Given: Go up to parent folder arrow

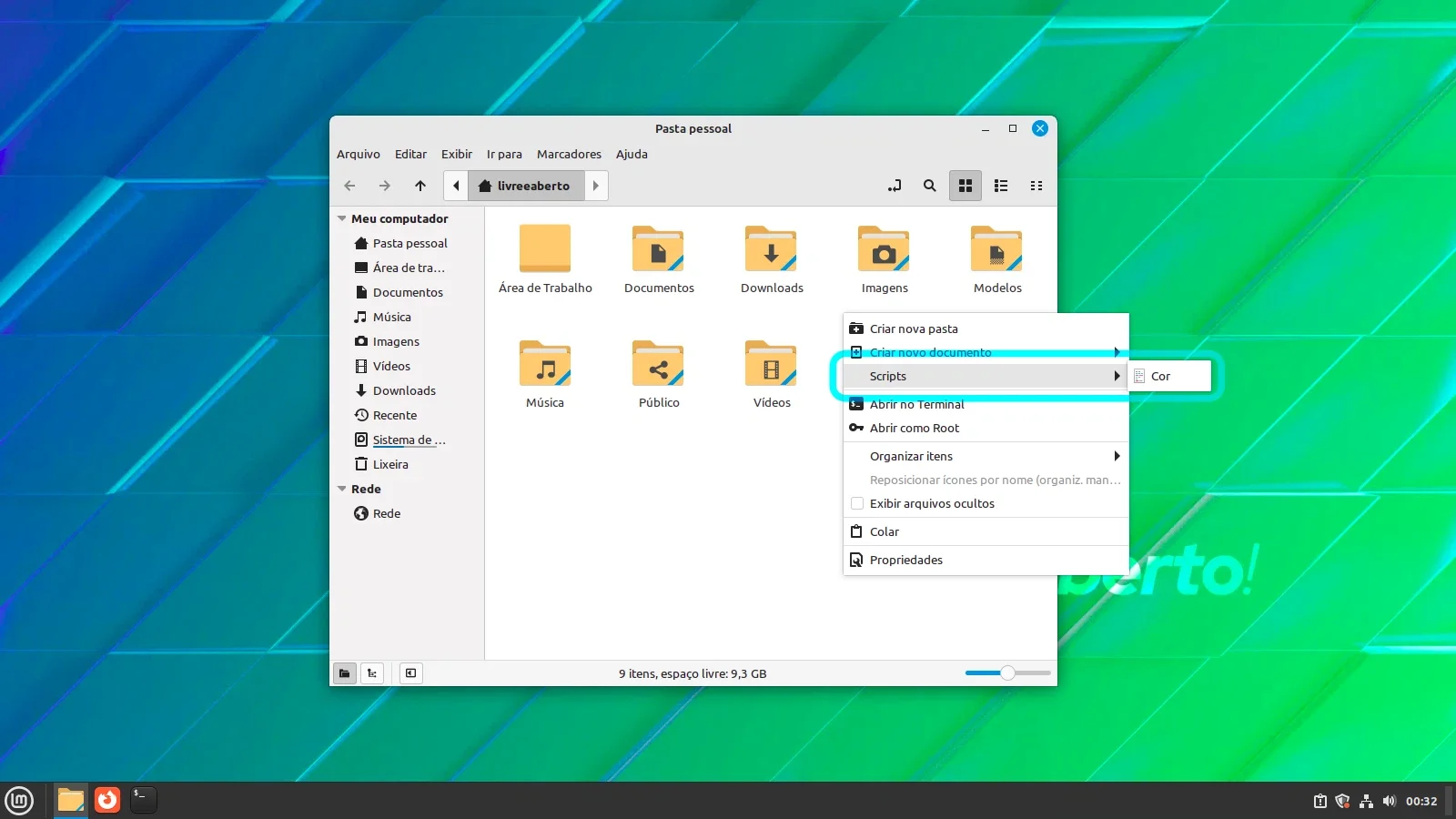Looking at the screenshot, I should (420, 186).
